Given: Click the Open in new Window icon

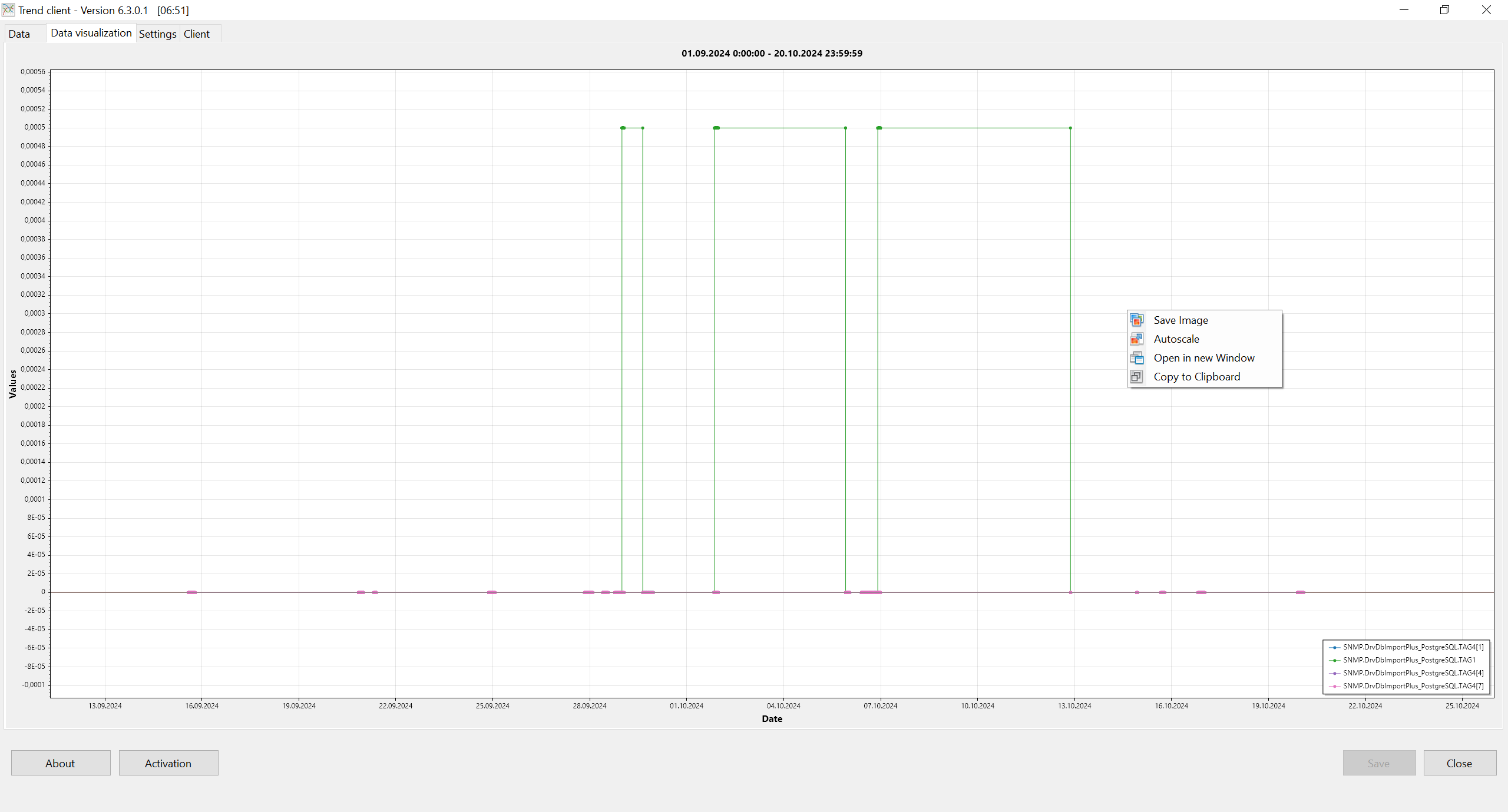Looking at the screenshot, I should point(1136,357).
